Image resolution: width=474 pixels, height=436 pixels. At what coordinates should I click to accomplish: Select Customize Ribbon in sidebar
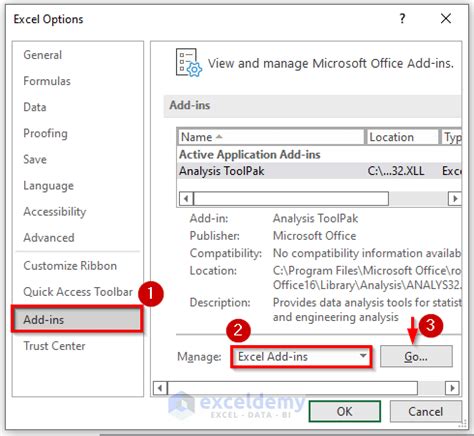tap(70, 266)
